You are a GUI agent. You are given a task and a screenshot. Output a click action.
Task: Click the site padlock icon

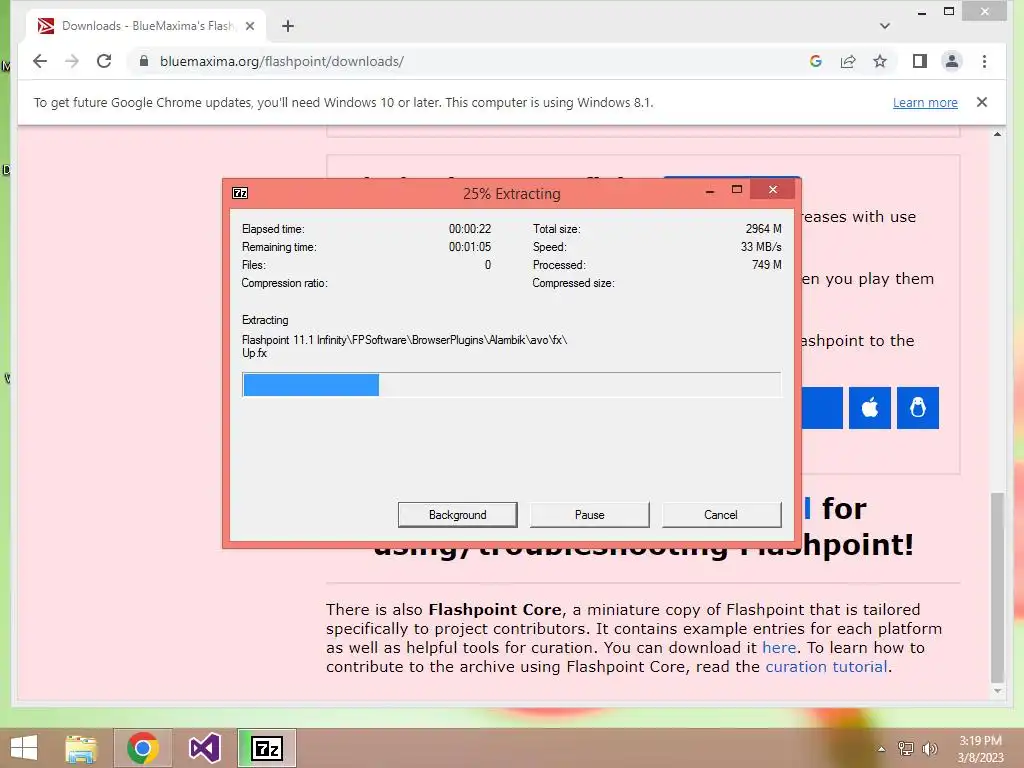(x=144, y=61)
